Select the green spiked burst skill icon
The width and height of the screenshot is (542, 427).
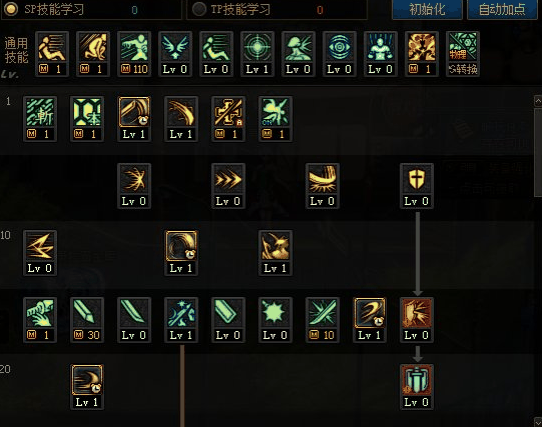[x=275, y=320]
